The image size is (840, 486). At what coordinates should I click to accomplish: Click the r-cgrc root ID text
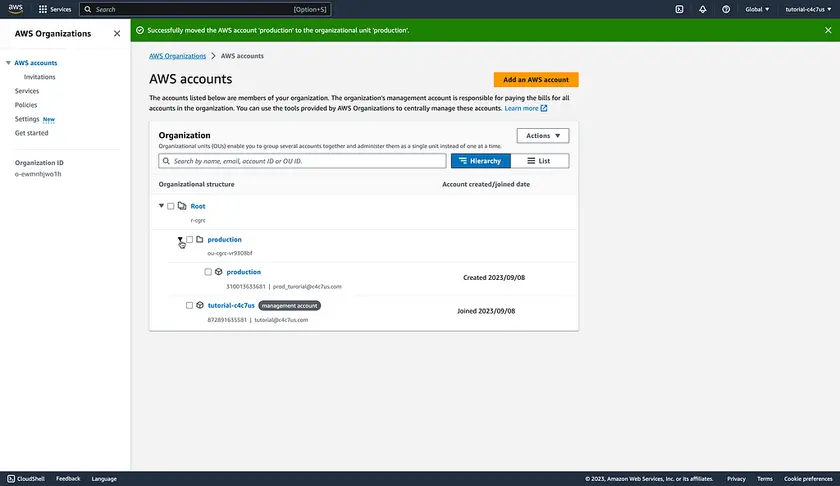[x=198, y=220]
